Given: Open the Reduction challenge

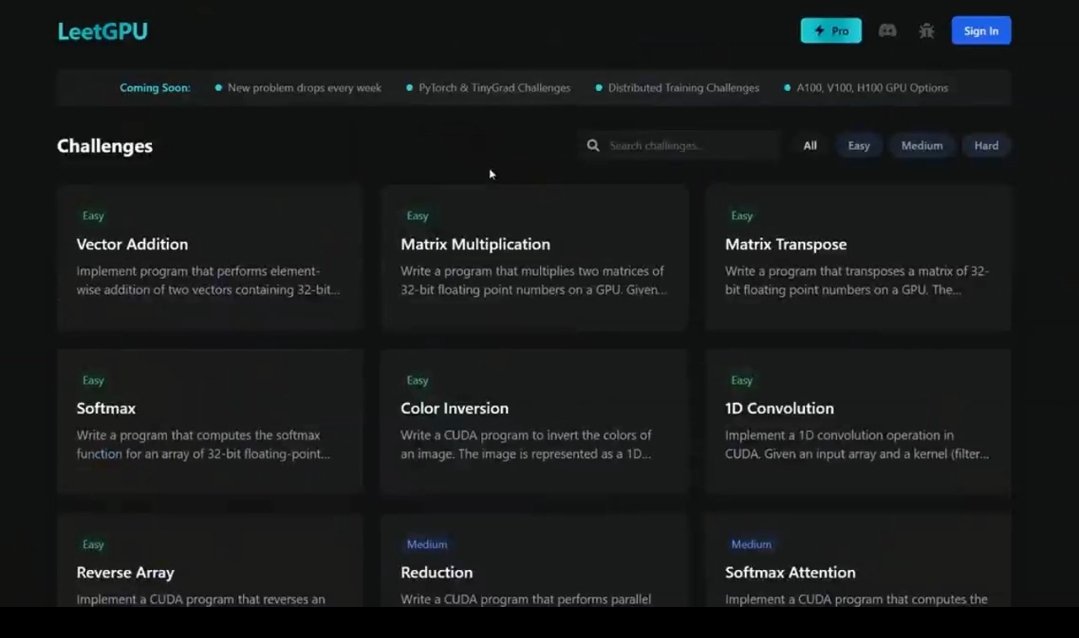Looking at the screenshot, I should tap(535, 560).
